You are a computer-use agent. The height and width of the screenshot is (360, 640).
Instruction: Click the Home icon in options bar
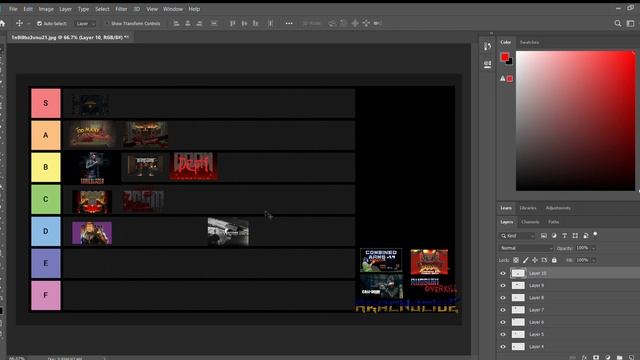[x=2, y=24]
